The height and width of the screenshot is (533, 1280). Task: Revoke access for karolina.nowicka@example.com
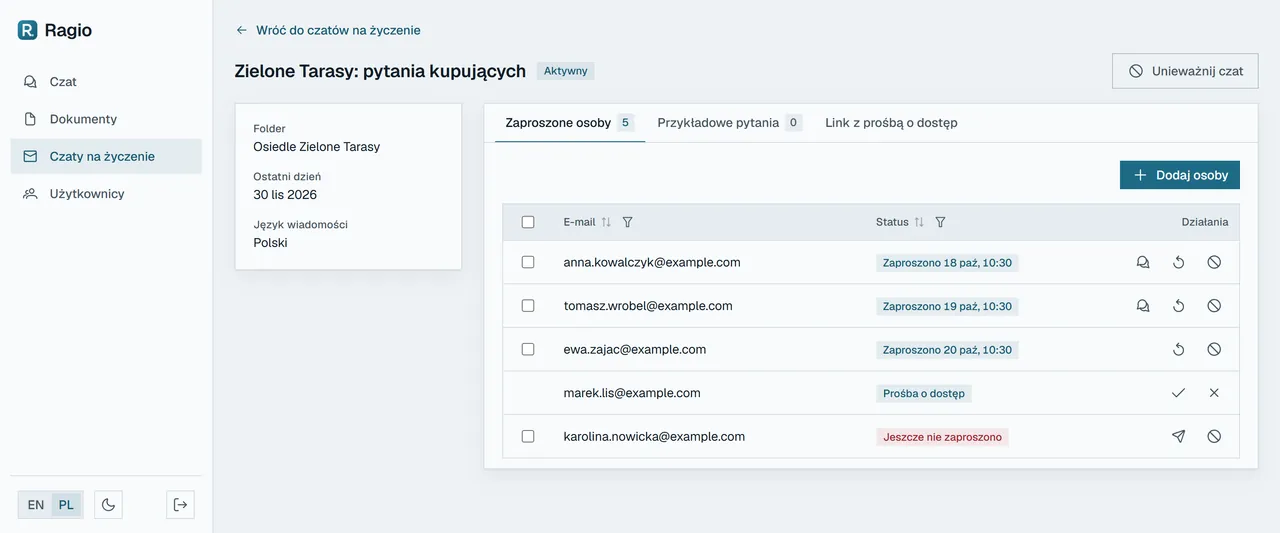pos(1214,437)
